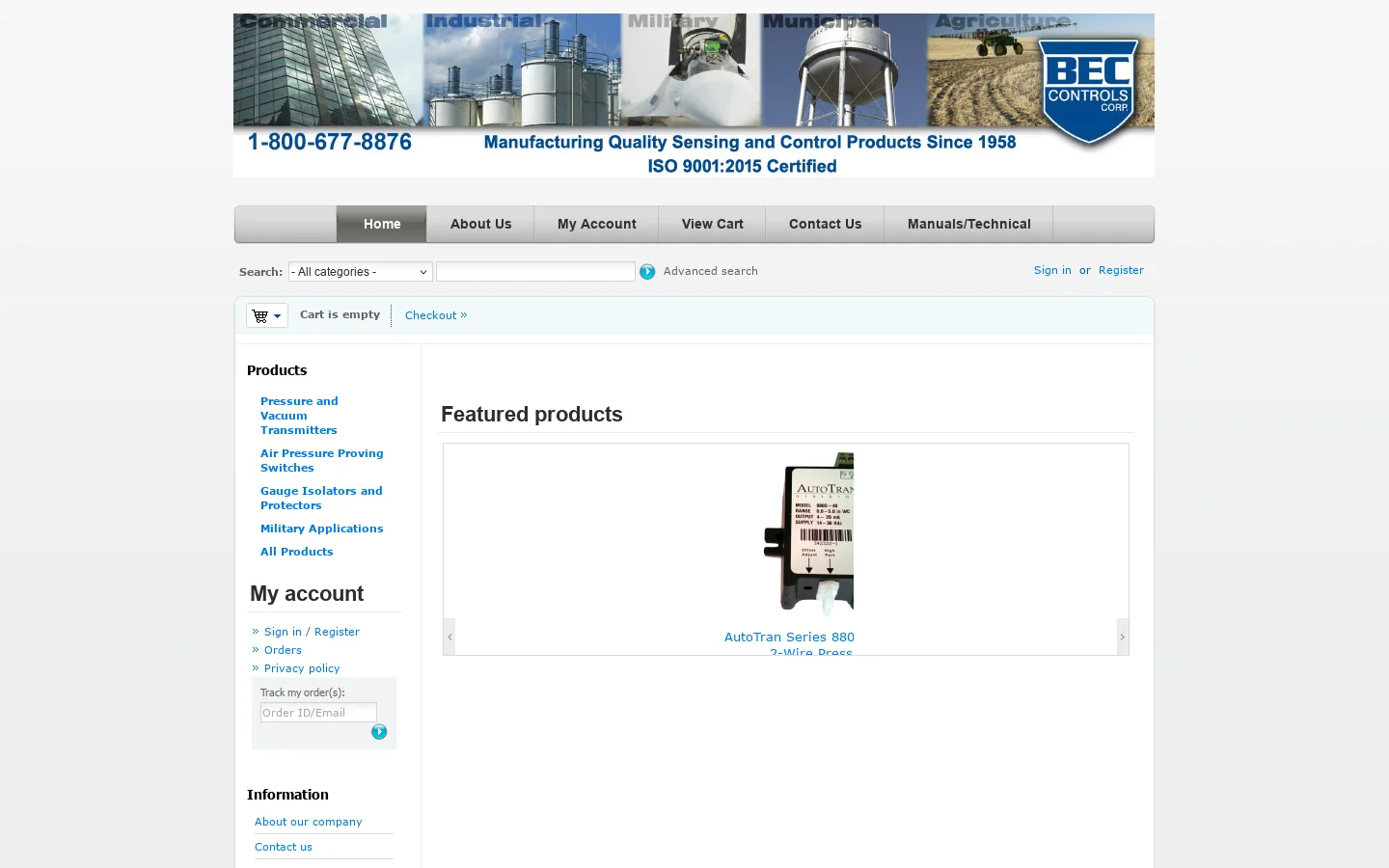The height and width of the screenshot is (868, 1389).
Task: Open Orders link in My account
Action: [x=283, y=650]
